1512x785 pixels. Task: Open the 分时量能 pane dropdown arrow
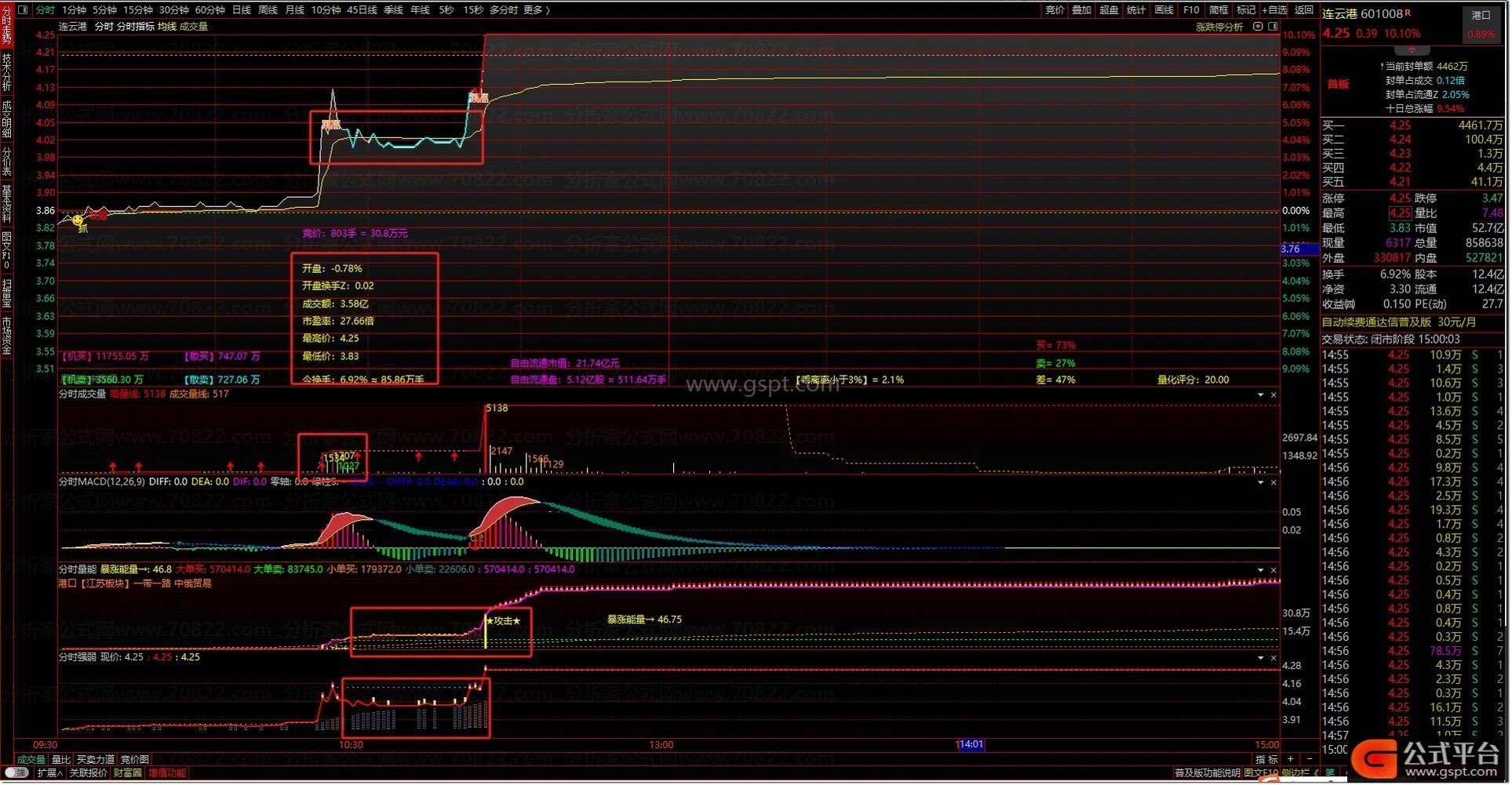[x=1261, y=570]
